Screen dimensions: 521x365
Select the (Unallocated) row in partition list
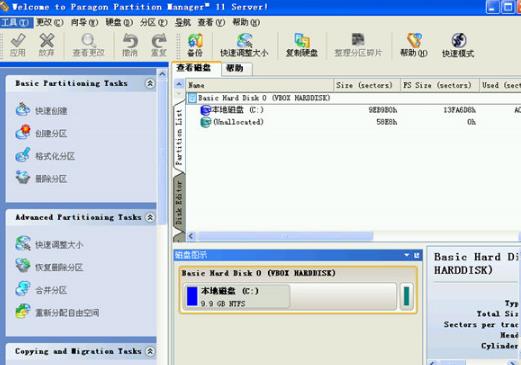pyautogui.click(x=353, y=122)
